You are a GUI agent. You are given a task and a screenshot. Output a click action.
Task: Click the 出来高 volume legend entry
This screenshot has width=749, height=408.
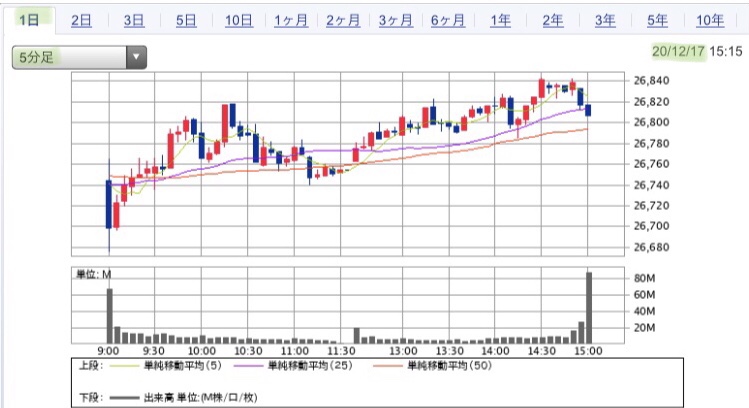(183, 397)
